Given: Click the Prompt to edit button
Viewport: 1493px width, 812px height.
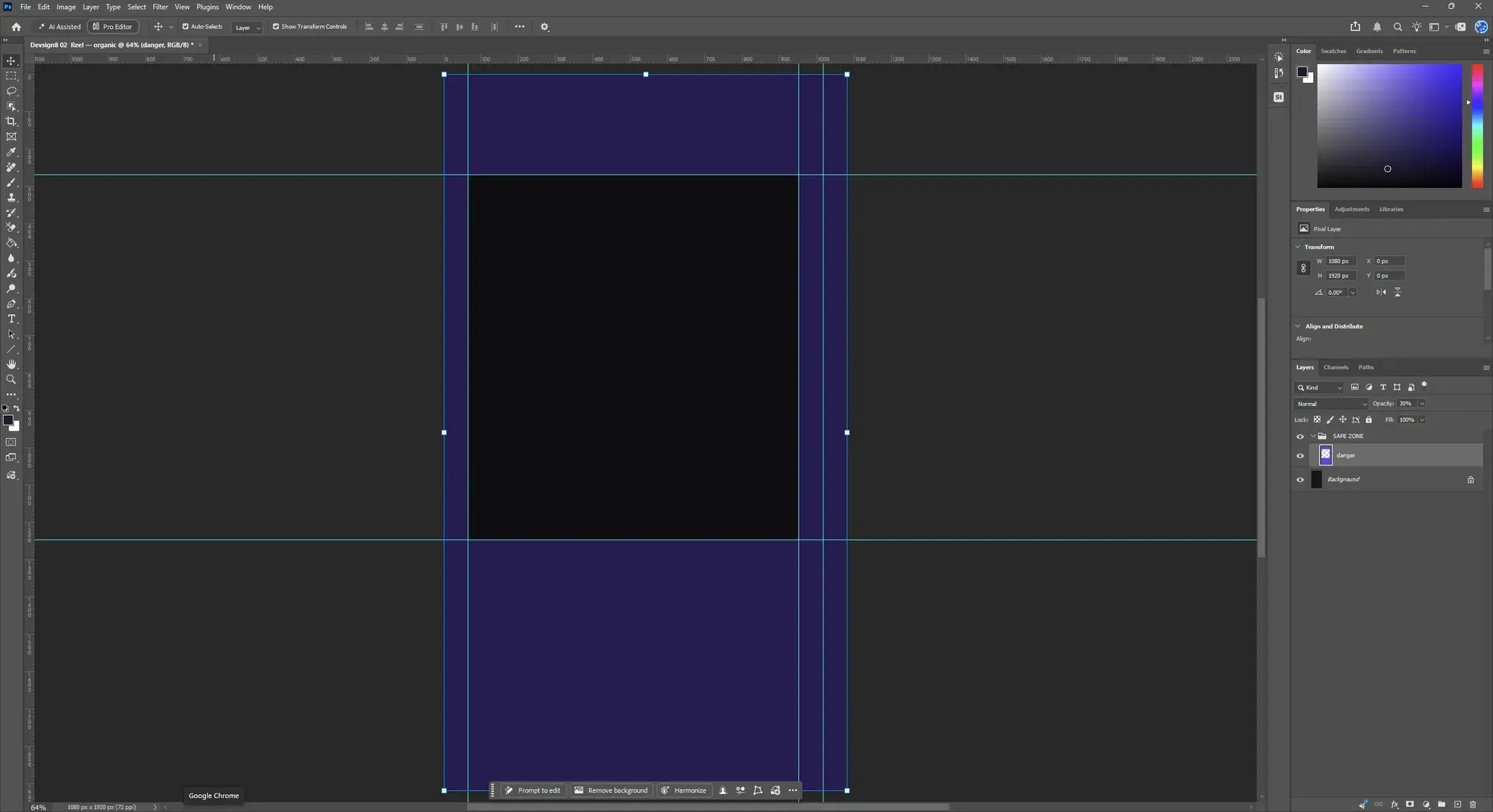Looking at the screenshot, I should click(532, 790).
